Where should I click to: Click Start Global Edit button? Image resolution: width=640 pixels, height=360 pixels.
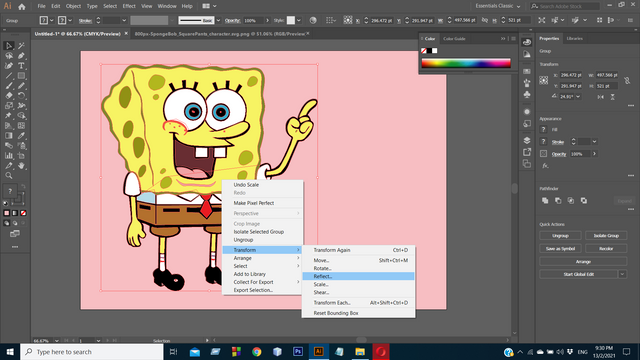(578, 274)
